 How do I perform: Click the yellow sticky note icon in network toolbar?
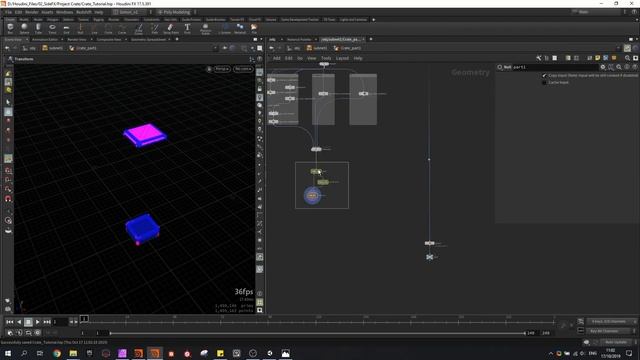598,58
